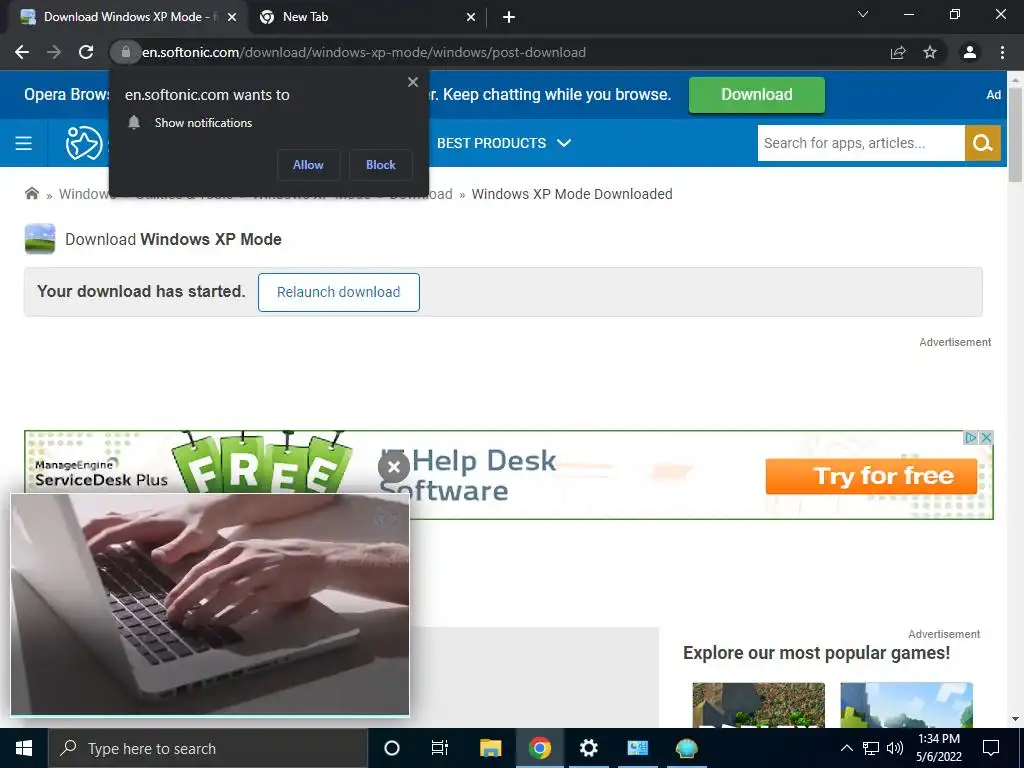Close the ServiceDesk ad with X icon

tap(987, 438)
